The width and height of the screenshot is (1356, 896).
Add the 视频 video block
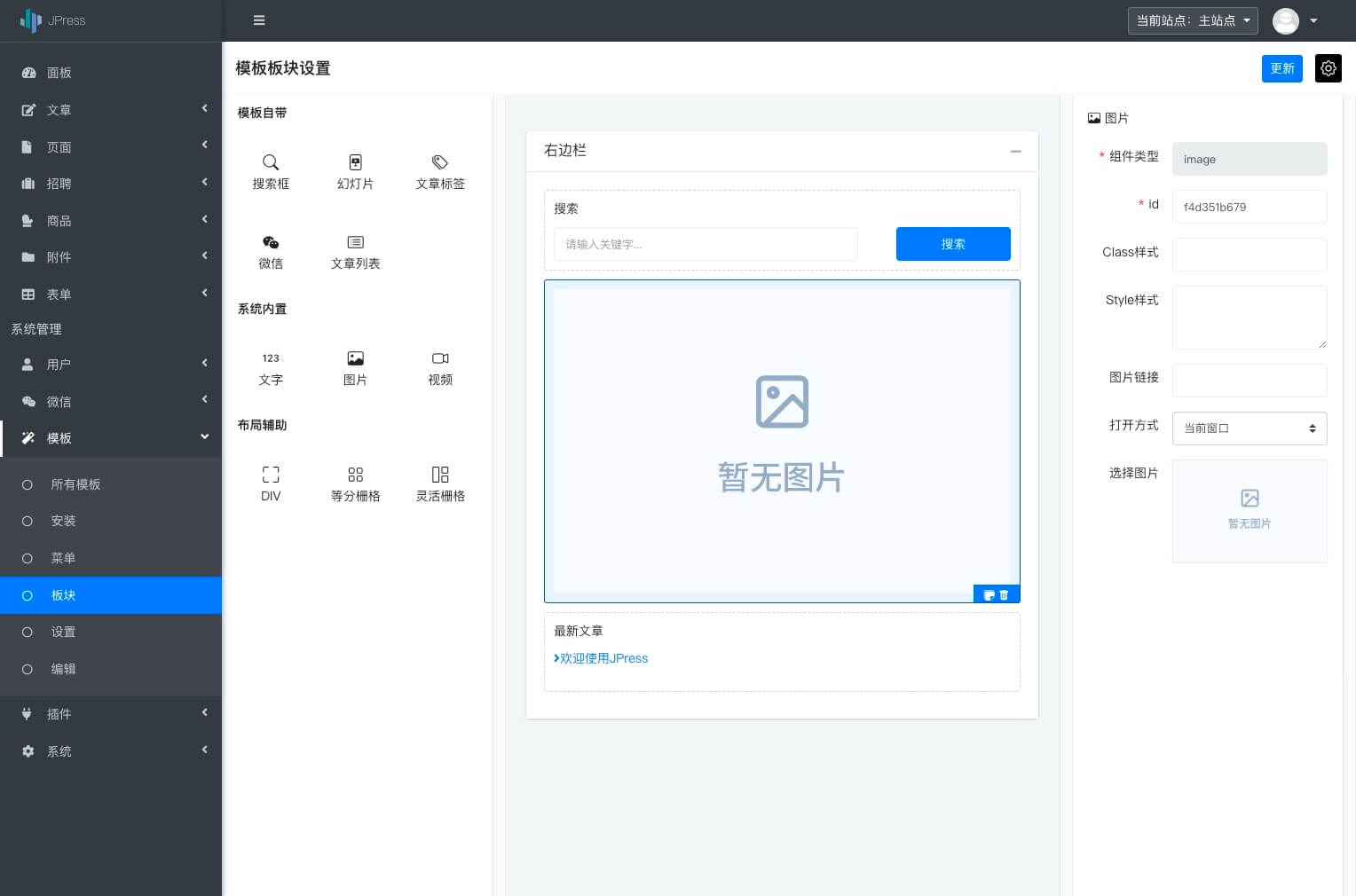[x=440, y=368]
